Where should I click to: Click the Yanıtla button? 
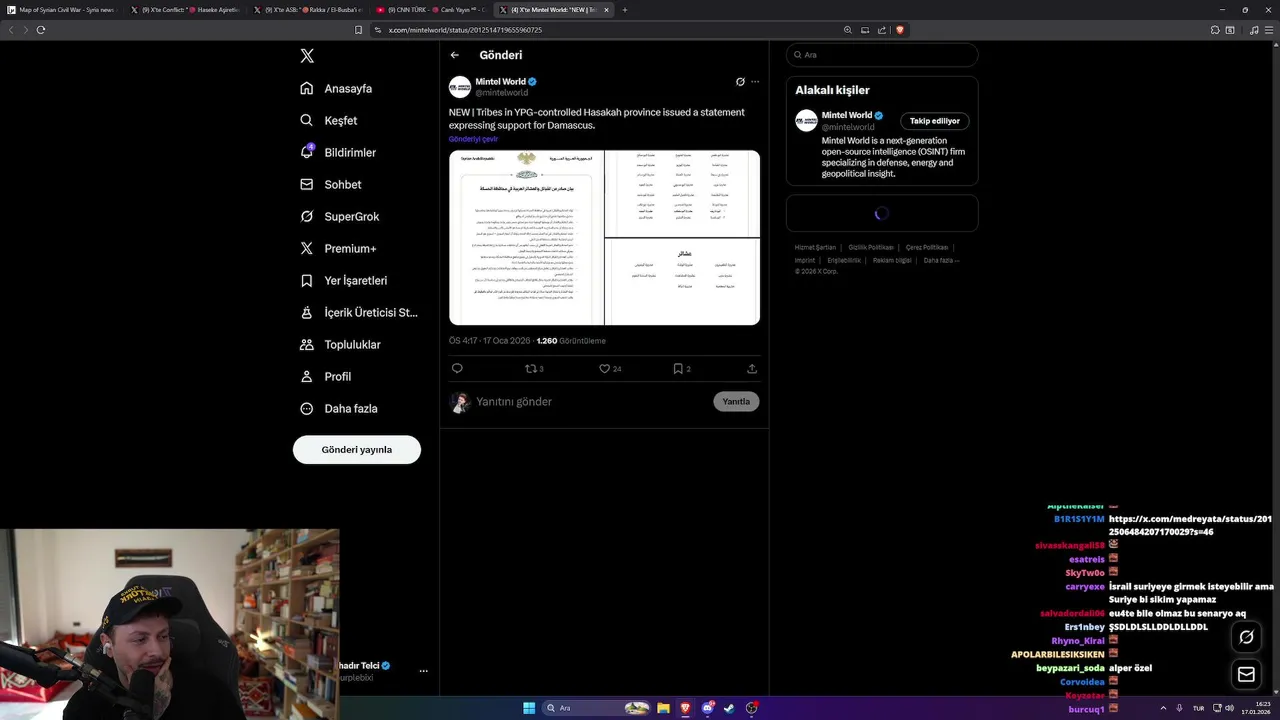click(736, 401)
